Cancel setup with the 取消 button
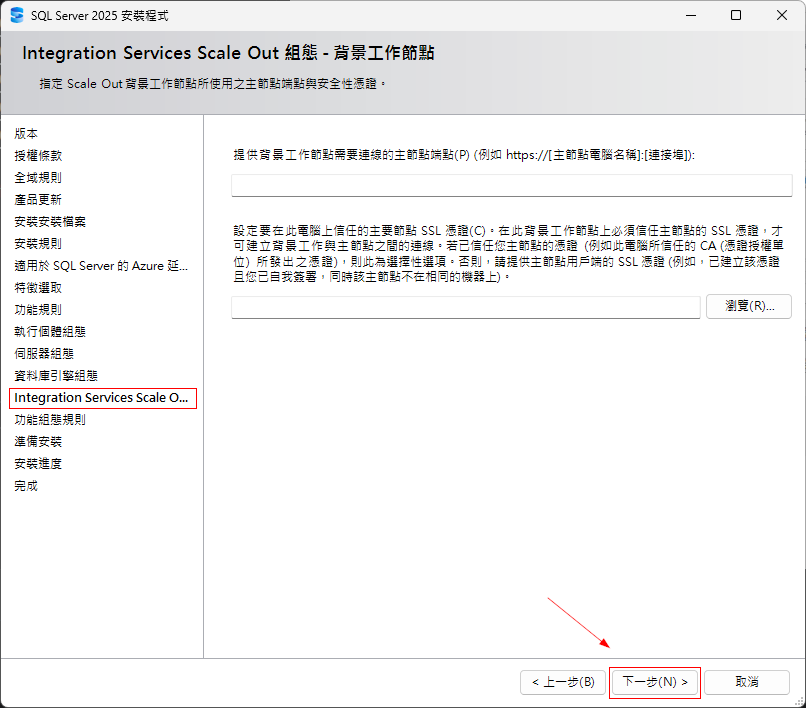806x708 pixels. (x=747, y=682)
